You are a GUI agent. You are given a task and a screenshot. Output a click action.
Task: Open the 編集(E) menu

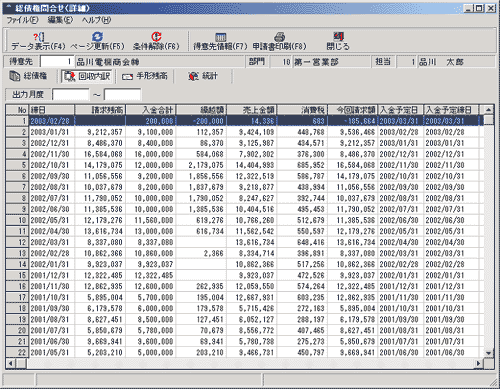(x=60, y=20)
